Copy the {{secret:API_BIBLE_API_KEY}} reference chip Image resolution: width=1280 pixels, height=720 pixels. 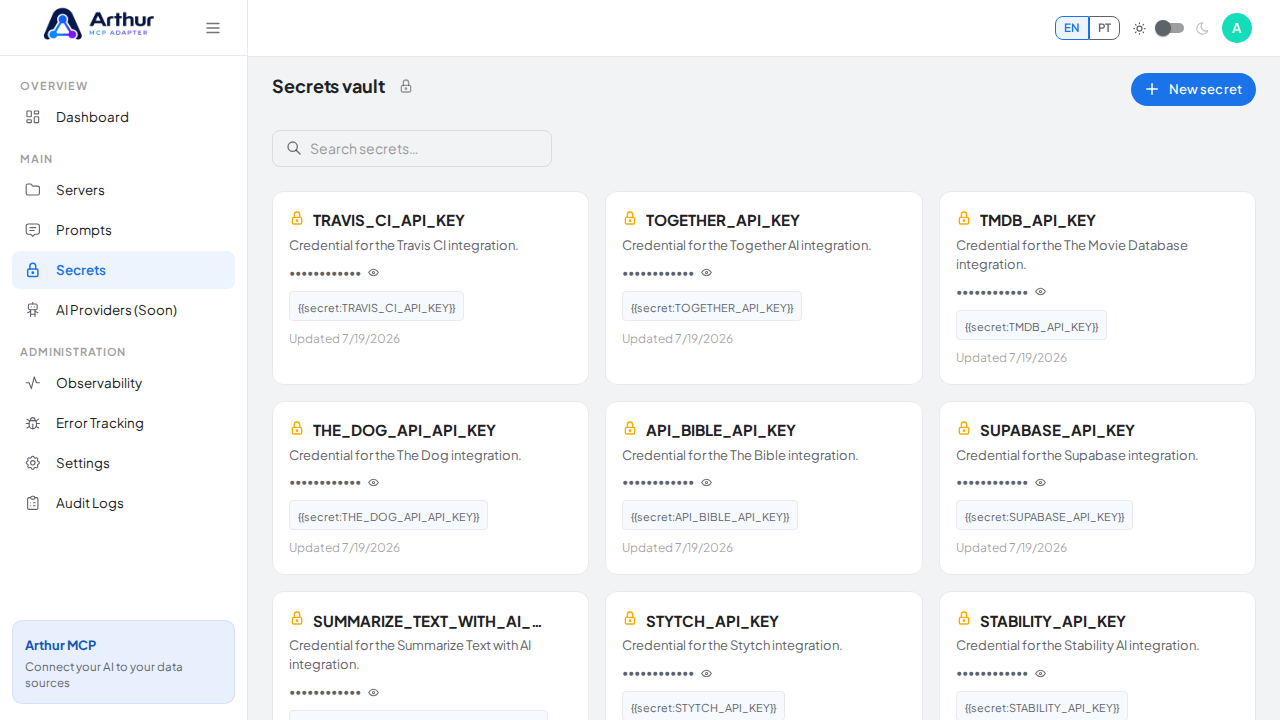(x=710, y=515)
